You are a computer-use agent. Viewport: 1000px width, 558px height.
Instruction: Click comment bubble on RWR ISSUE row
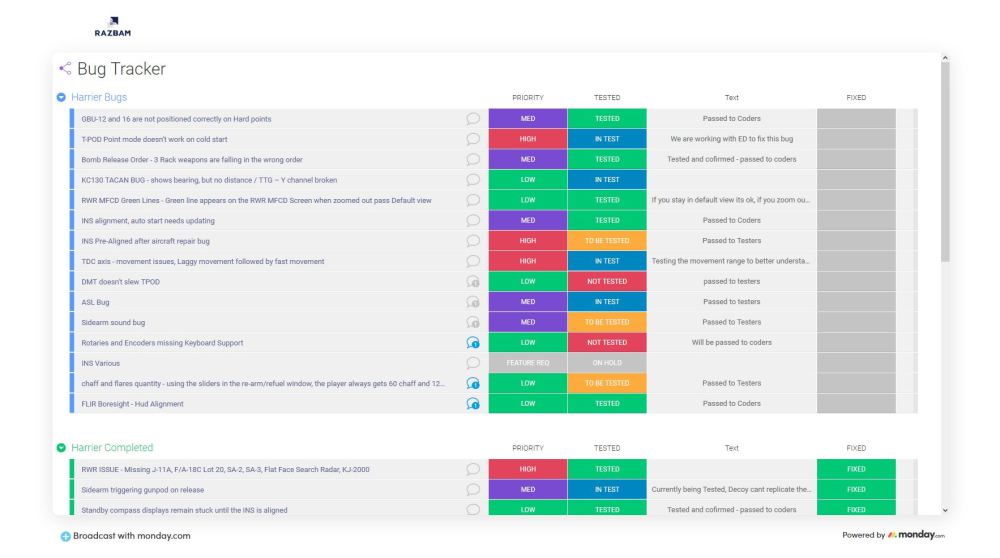(x=474, y=469)
